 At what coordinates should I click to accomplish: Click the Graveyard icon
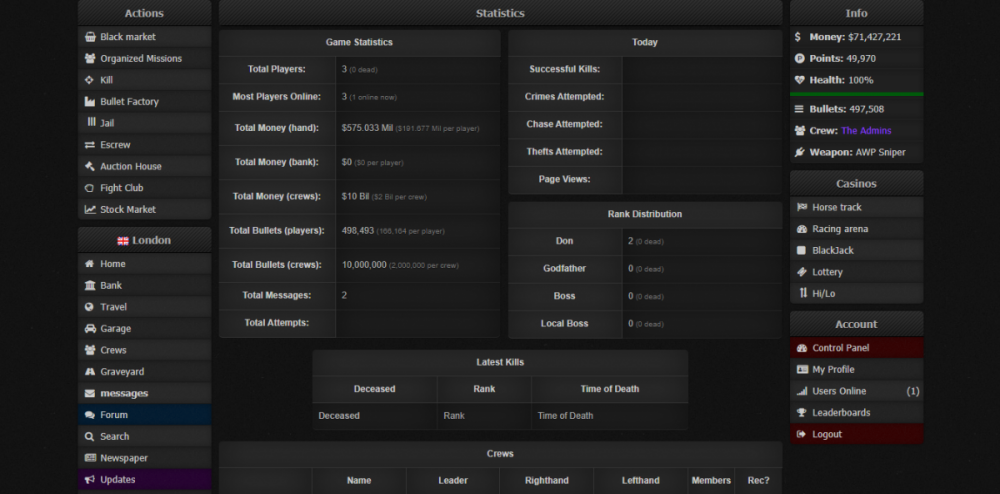(90, 372)
